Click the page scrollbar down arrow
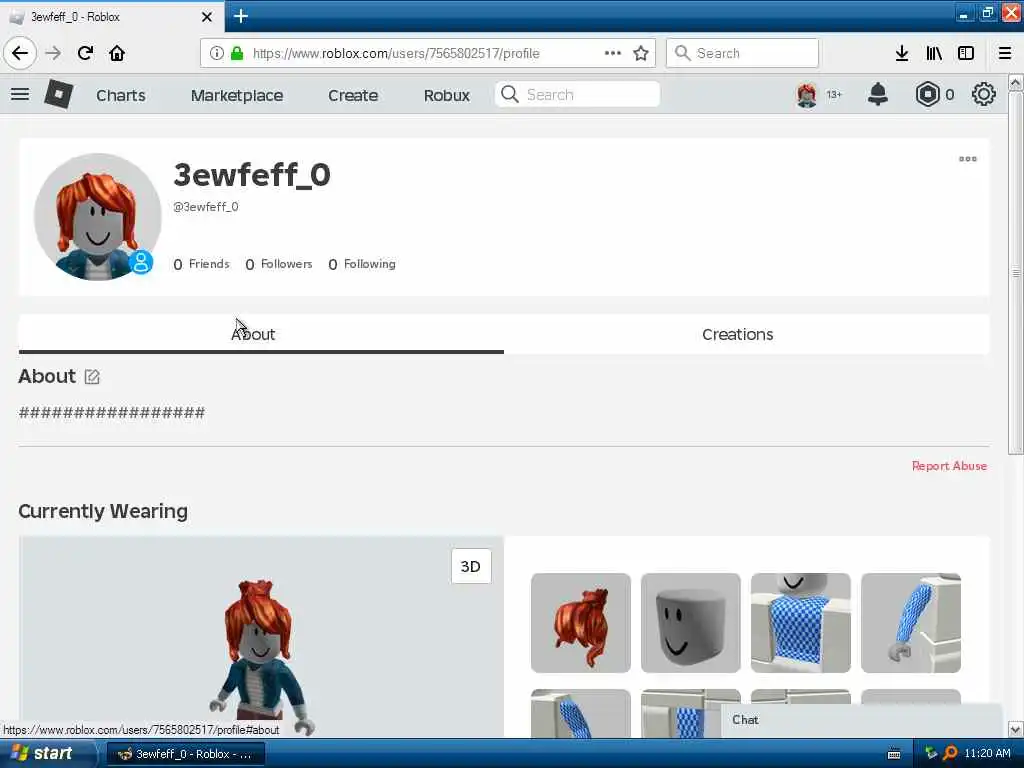Image resolution: width=1024 pixels, height=768 pixels. point(1016,729)
